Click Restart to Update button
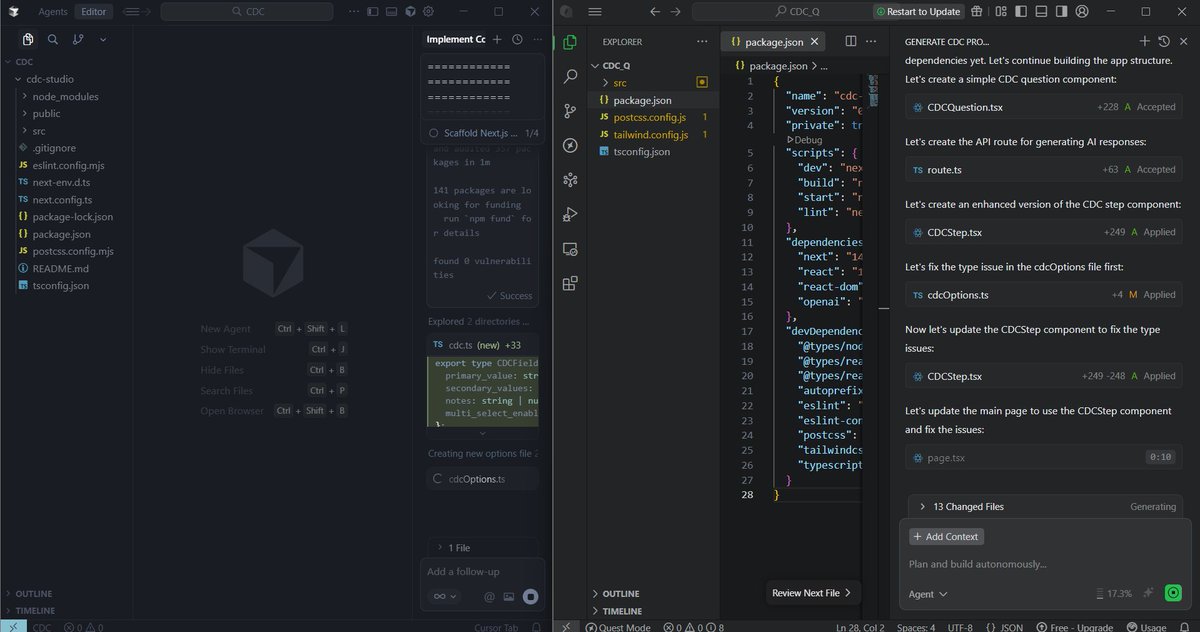 pos(918,12)
